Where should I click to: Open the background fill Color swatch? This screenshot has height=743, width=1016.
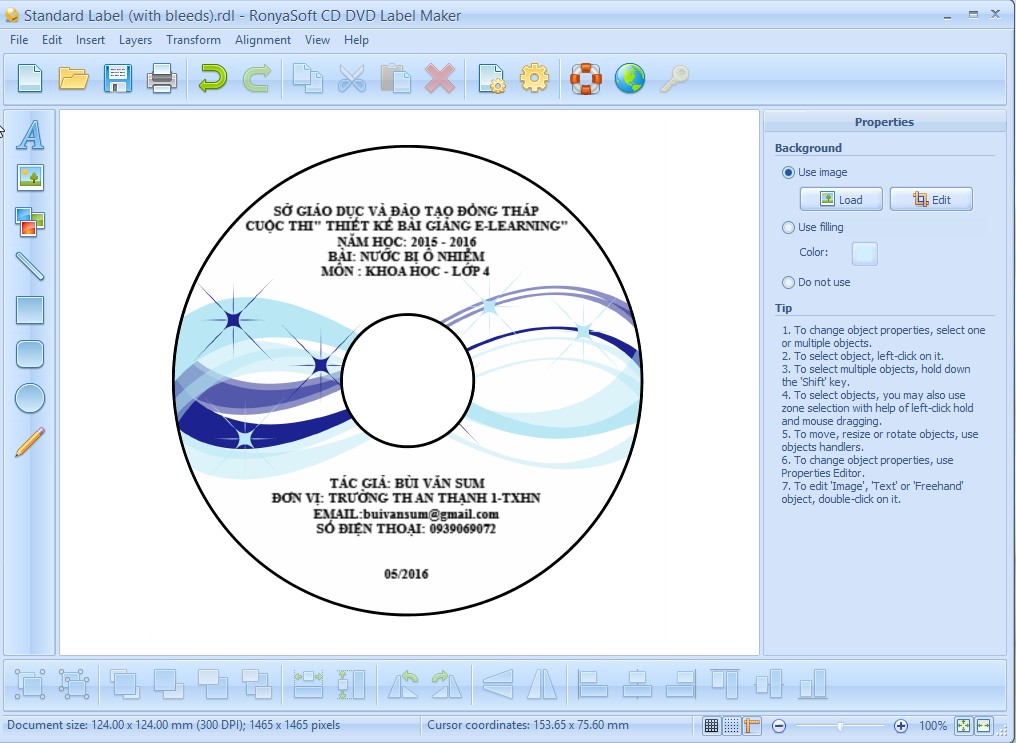click(864, 253)
